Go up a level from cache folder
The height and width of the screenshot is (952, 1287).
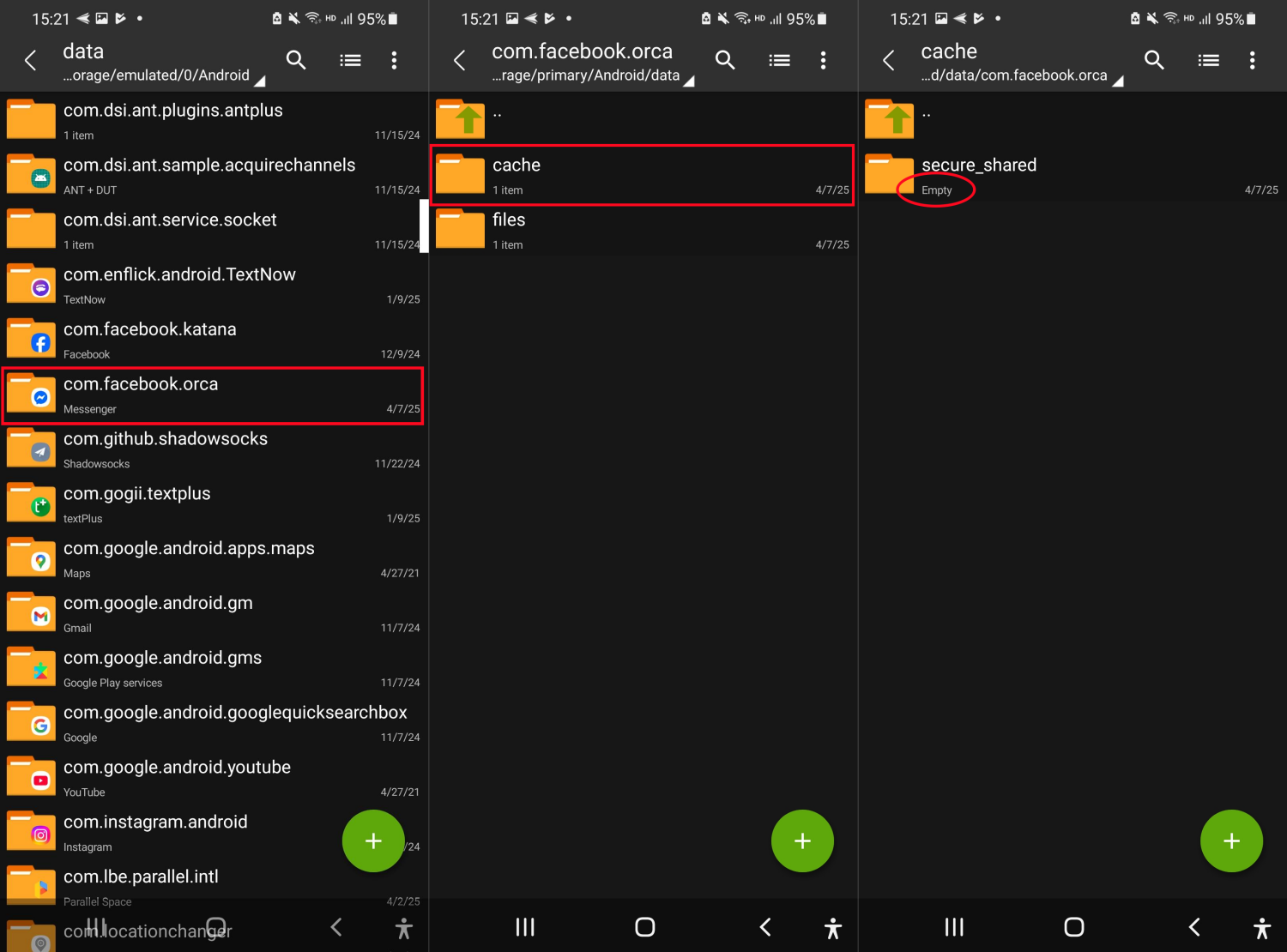pyautogui.click(x=1072, y=120)
